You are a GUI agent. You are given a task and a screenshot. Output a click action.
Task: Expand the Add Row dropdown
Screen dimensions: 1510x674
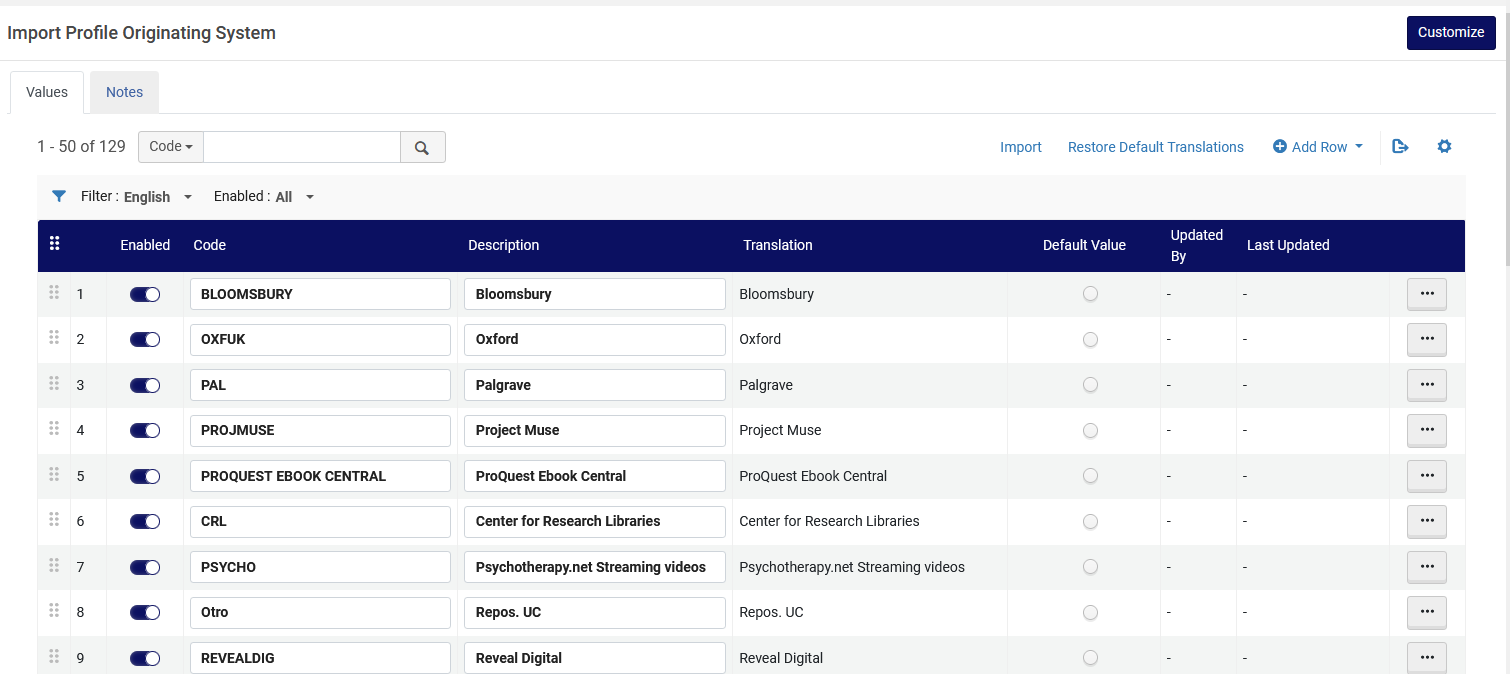(x=1318, y=147)
